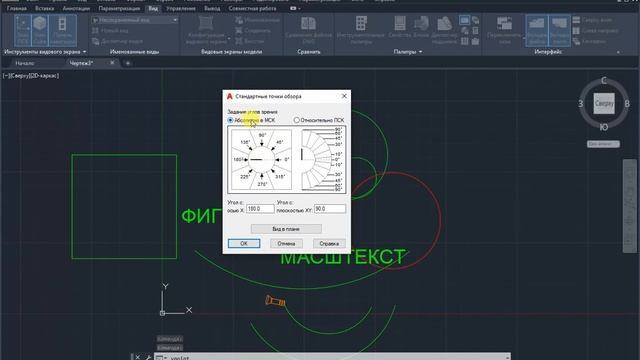Arrange windows Сверху вниз
This screenshot has height=360, width=640.
(592, 20)
